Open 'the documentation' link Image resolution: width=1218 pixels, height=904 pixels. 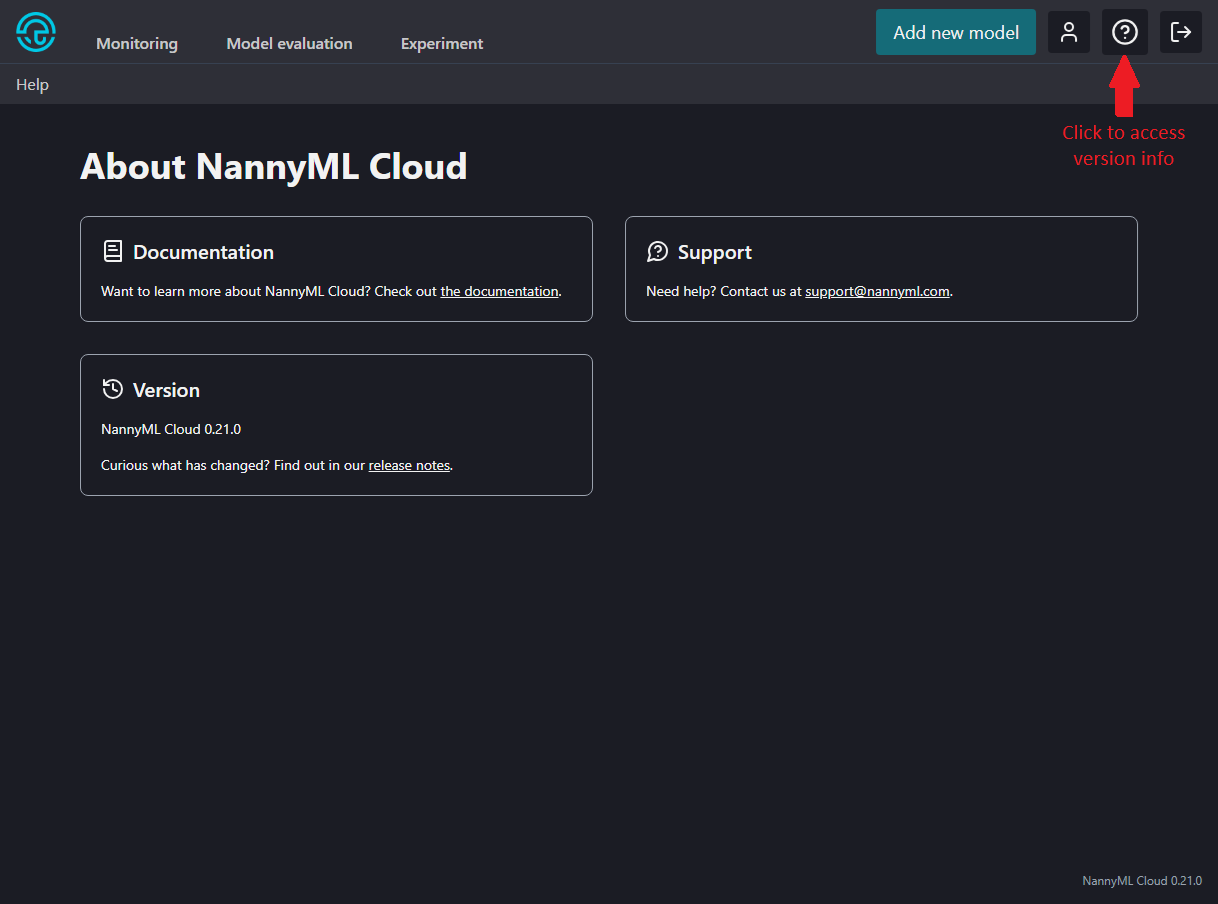click(499, 292)
